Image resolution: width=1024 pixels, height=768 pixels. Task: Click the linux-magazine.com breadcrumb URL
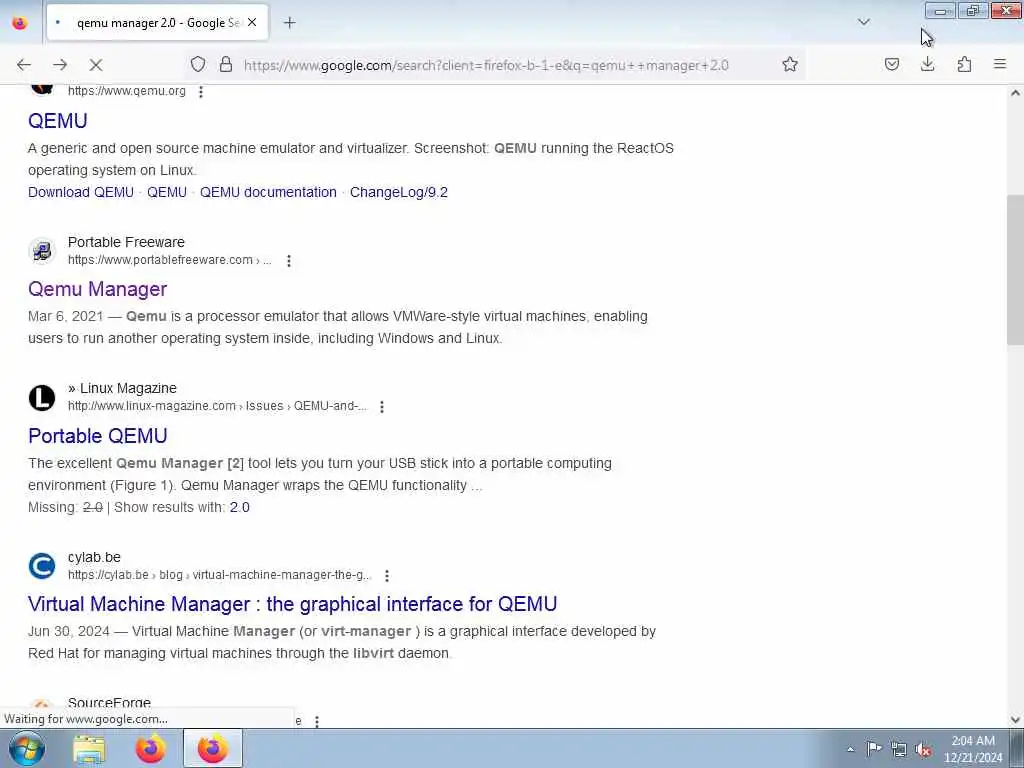click(x=217, y=406)
